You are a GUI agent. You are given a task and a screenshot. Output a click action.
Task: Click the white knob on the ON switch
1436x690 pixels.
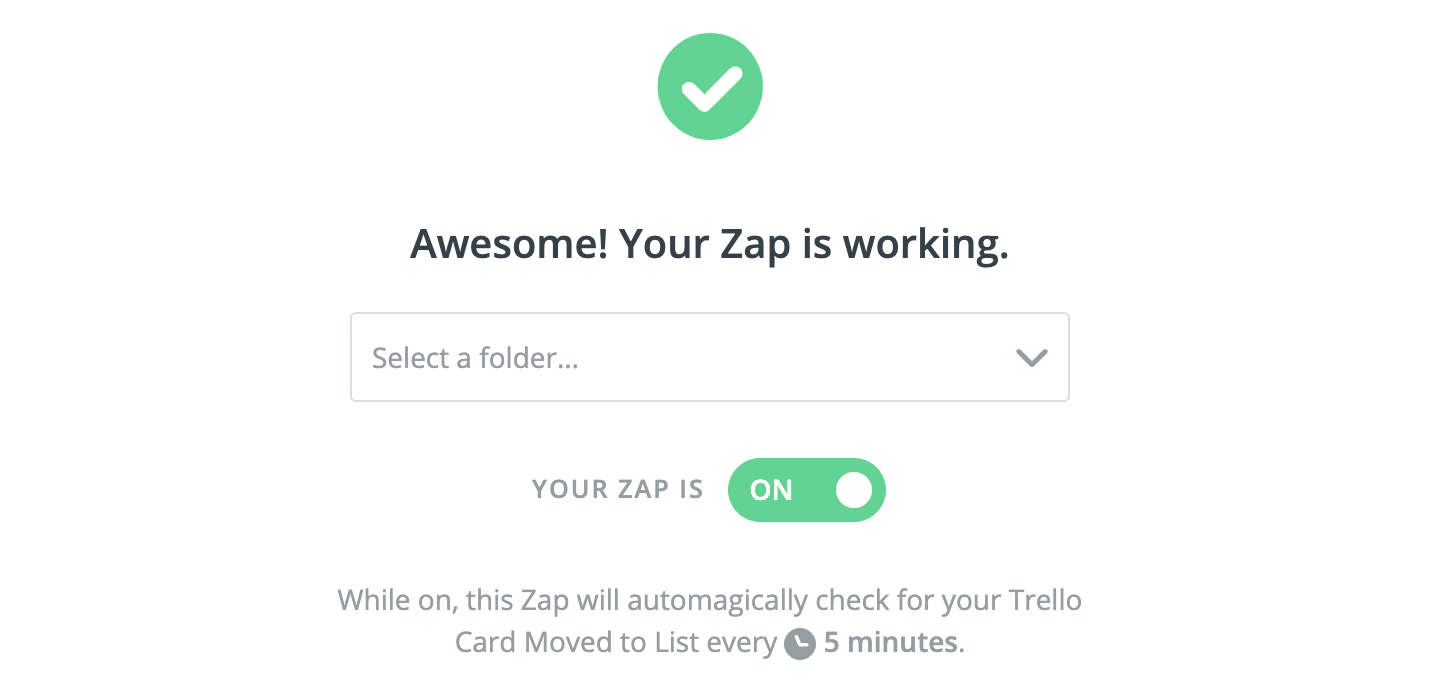pos(853,490)
